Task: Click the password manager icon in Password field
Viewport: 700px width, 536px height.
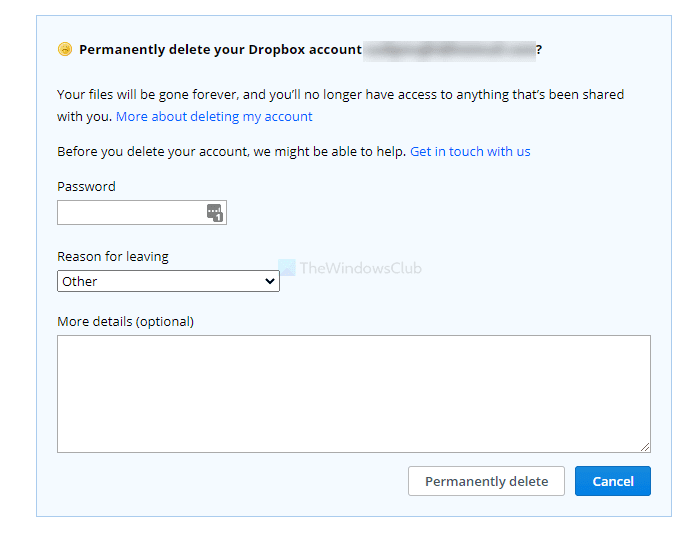Action: 215,212
